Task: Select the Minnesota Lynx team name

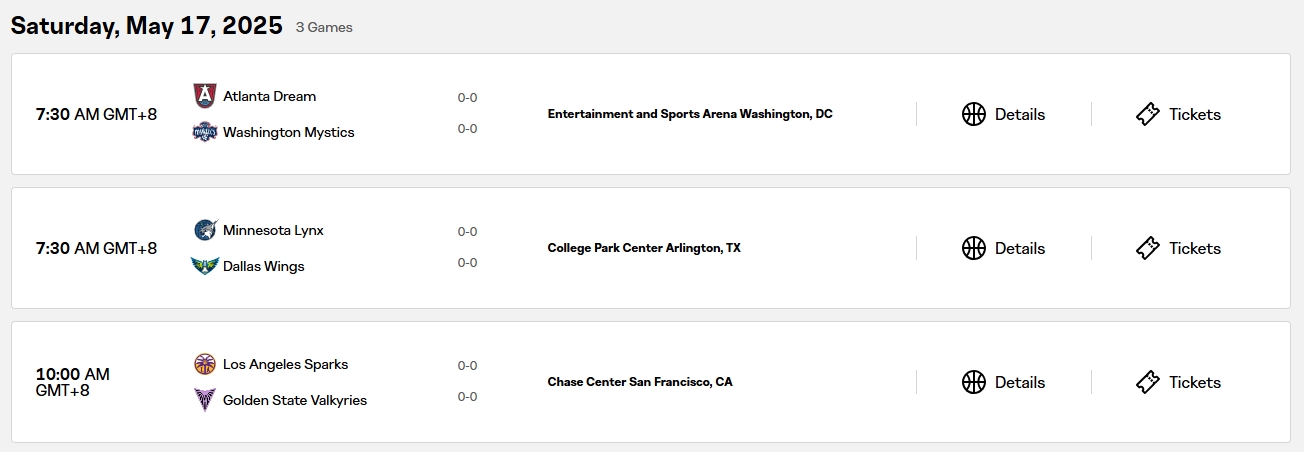Action: pos(273,230)
